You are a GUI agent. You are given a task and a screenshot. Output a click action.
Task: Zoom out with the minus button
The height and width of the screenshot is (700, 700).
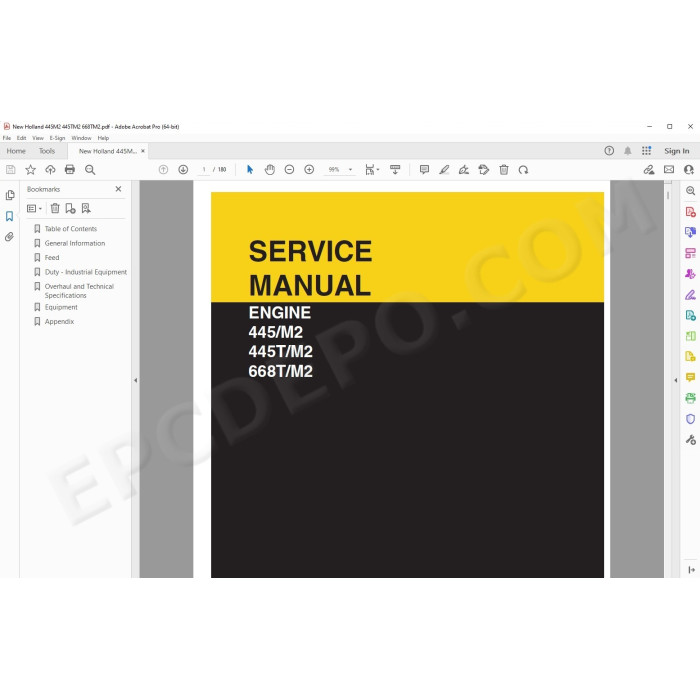pos(289,170)
